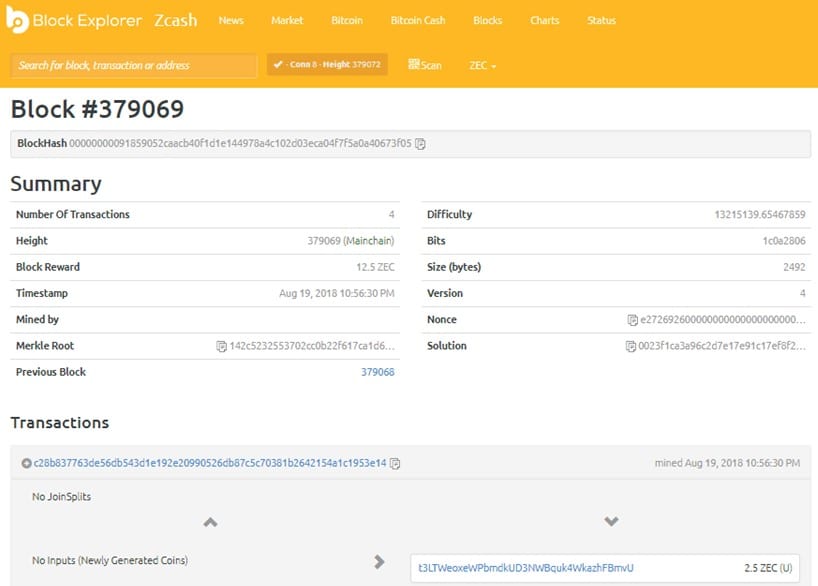Open the News menu item

tap(231, 20)
